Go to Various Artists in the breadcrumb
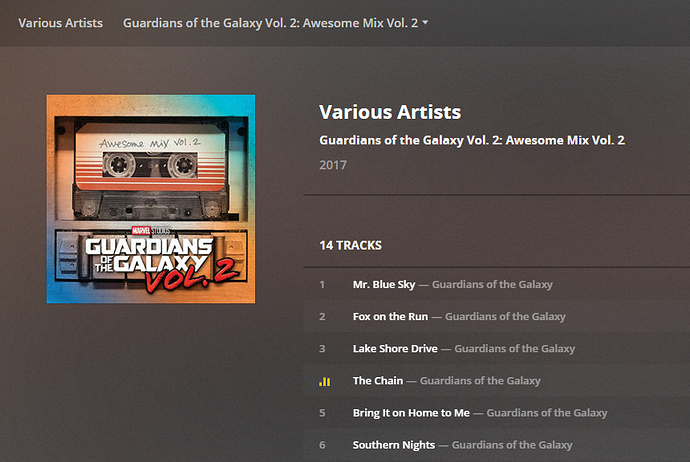The width and height of the screenshot is (690, 462). click(60, 23)
